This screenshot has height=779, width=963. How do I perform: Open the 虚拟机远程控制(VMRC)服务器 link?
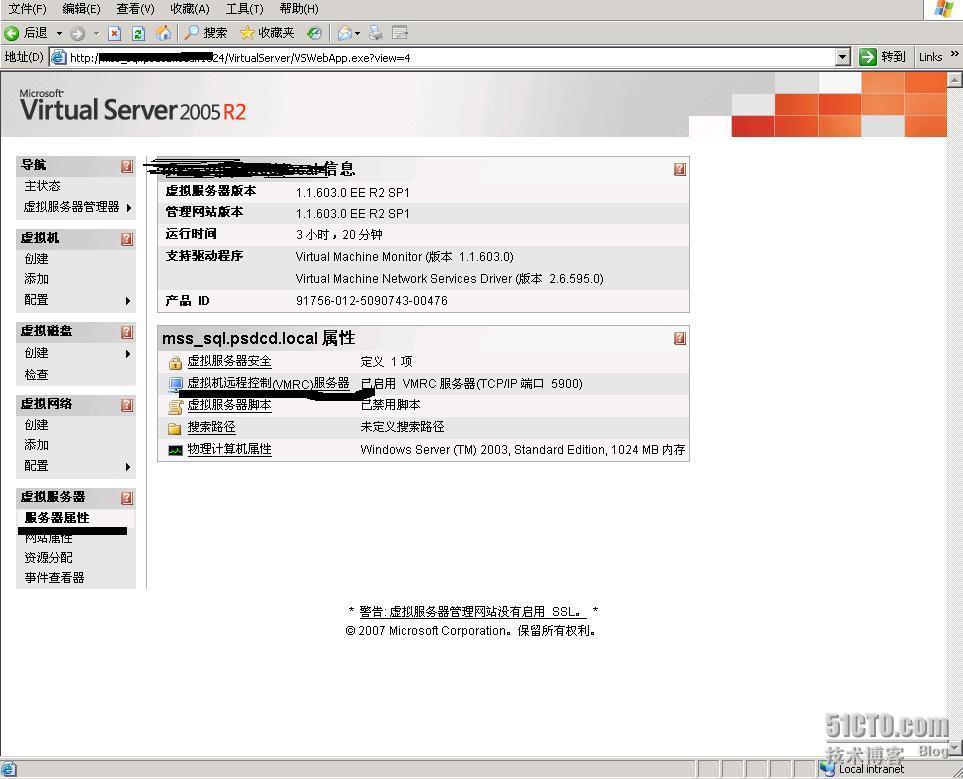(x=268, y=383)
